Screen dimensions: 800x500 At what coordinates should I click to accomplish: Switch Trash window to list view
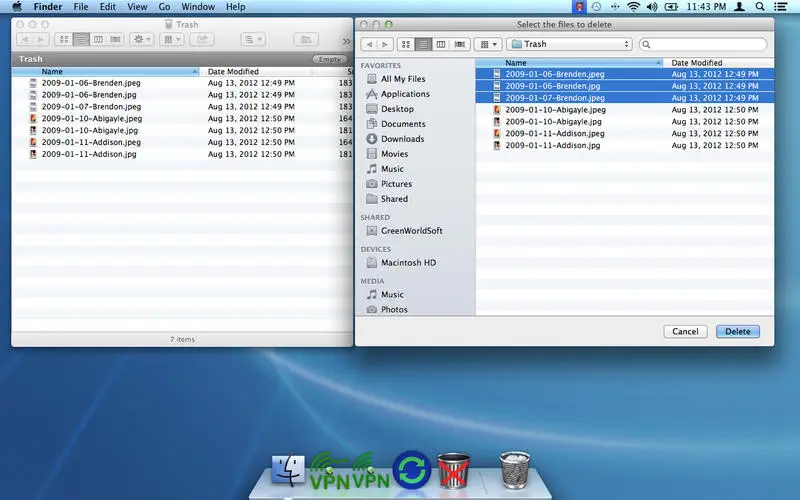81,39
